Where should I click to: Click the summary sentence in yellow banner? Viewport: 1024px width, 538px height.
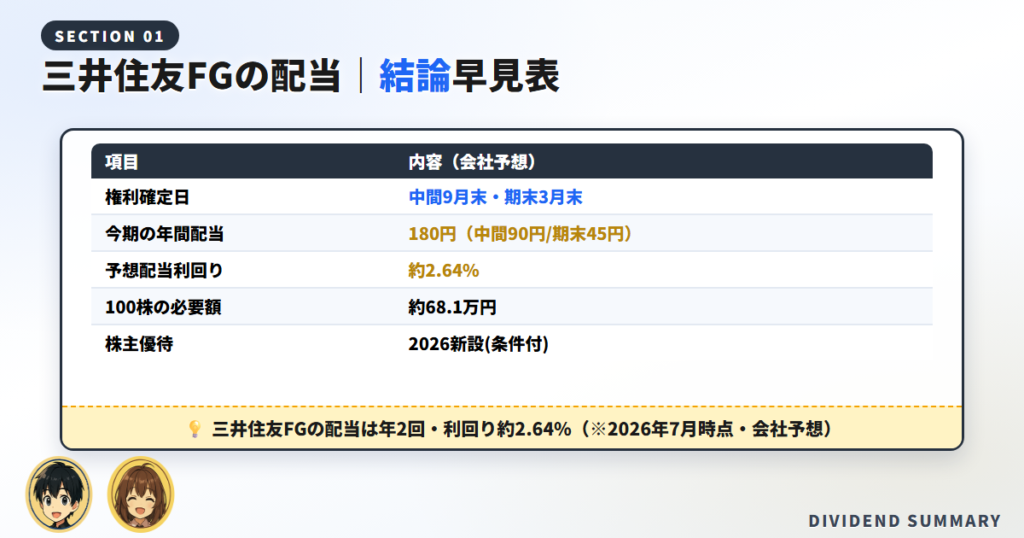click(x=522, y=429)
